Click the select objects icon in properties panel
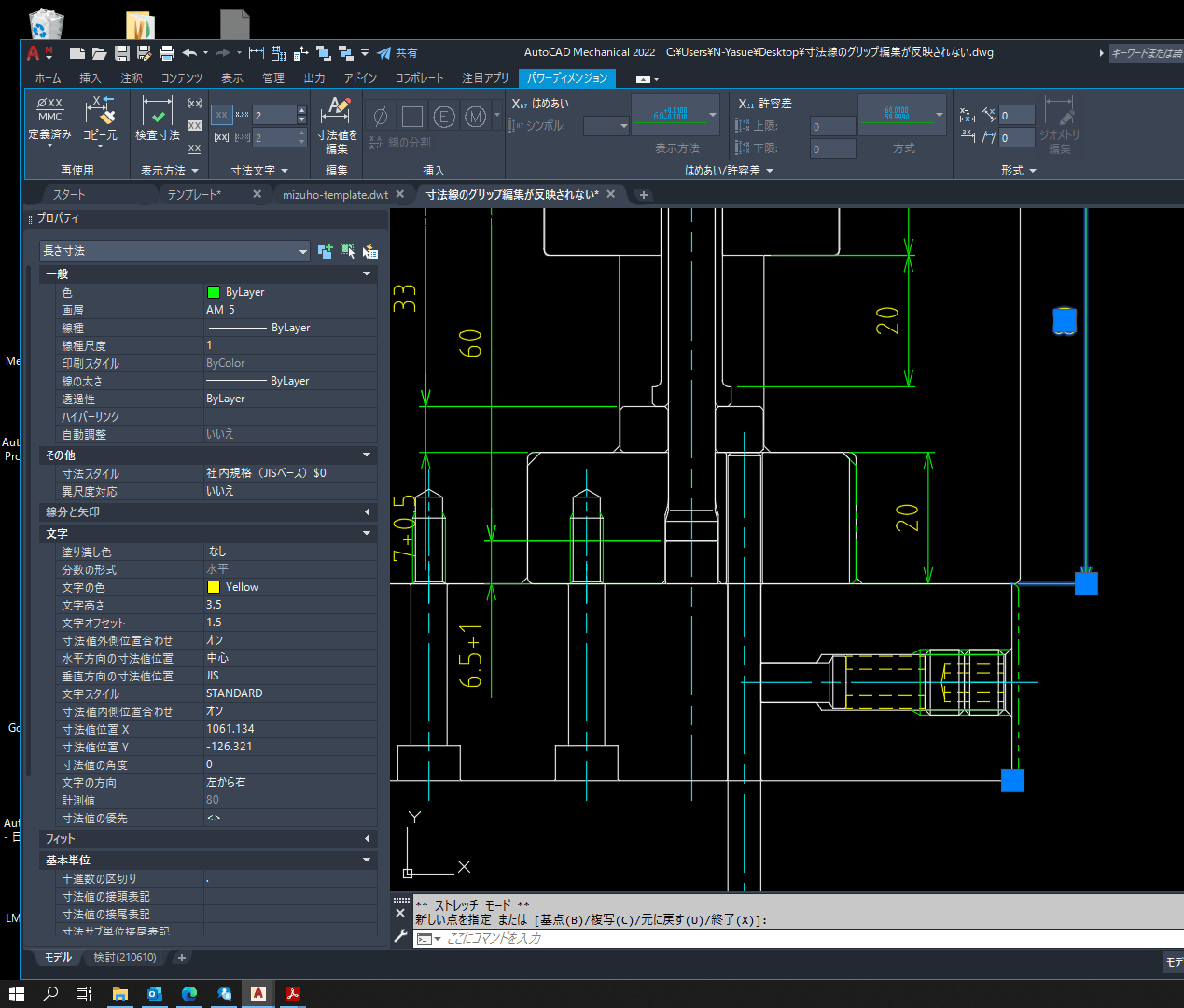This screenshot has width=1184, height=1008. click(348, 251)
